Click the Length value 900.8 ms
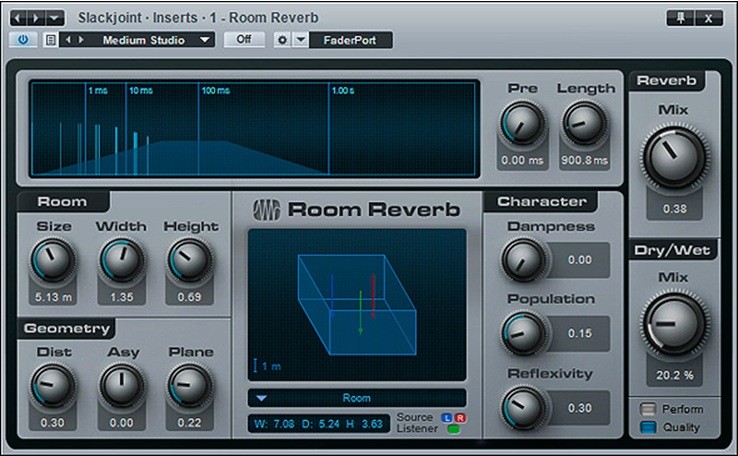Image resolution: width=738 pixels, height=456 pixels. (585, 160)
